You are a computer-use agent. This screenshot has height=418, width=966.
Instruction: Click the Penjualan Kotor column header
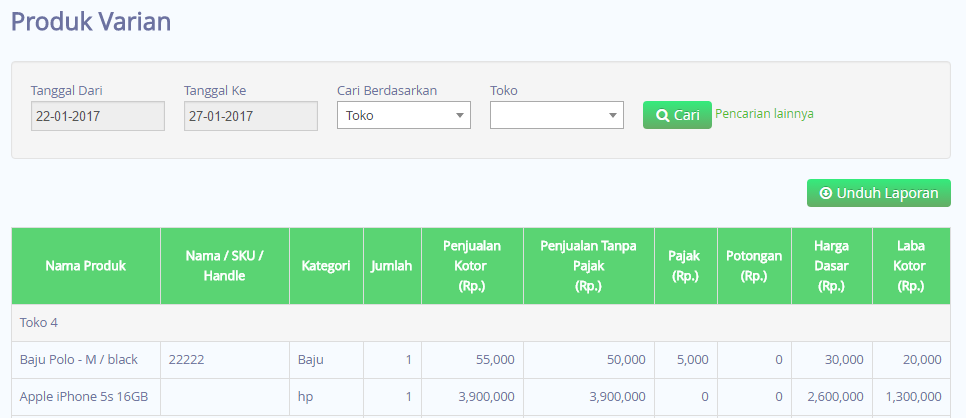(x=472, y=266)
